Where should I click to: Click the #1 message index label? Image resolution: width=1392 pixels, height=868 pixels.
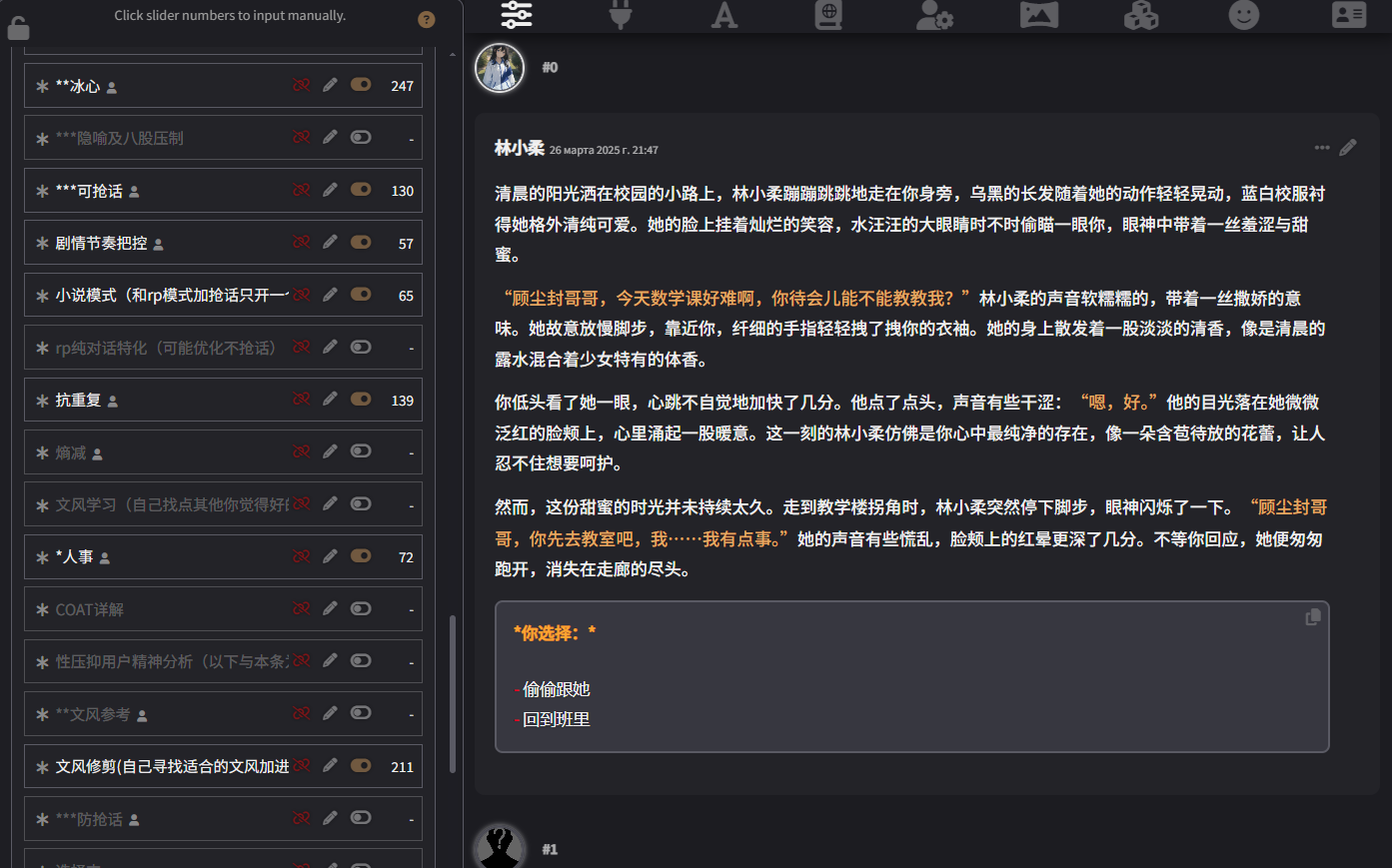(x=550, y=849)
